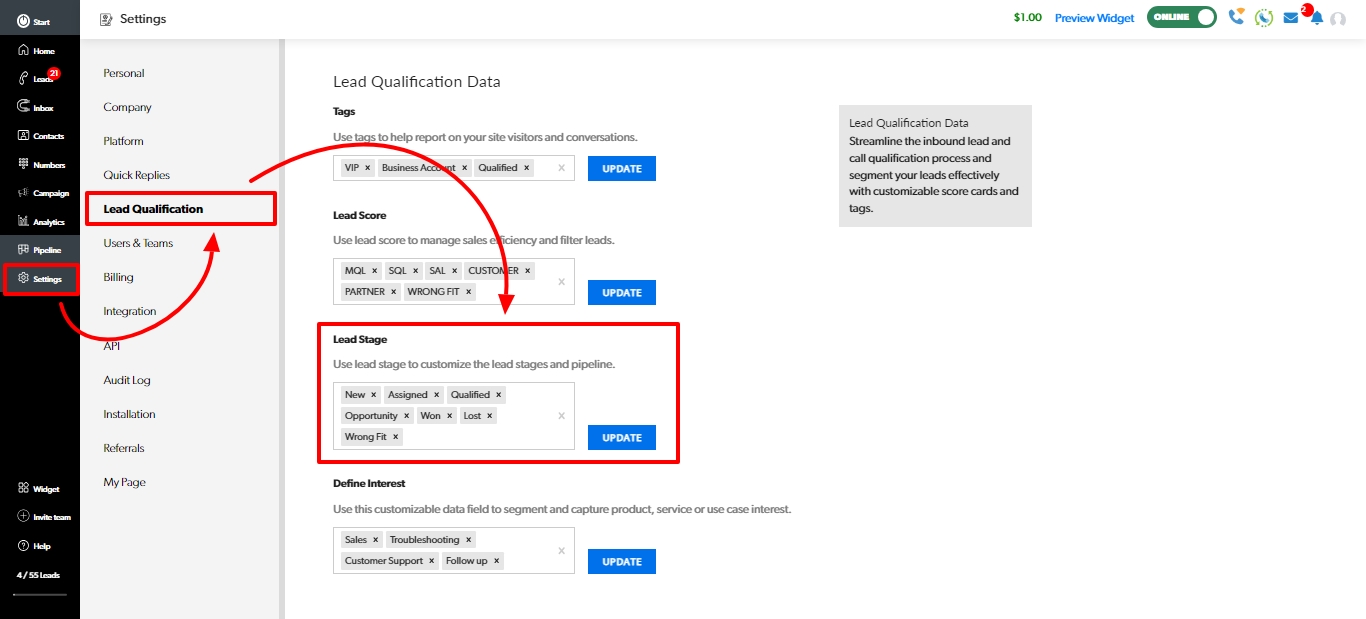1366x619 pixels.
Task: Open the mail envelope icon
Action: tap(1291, 18)
